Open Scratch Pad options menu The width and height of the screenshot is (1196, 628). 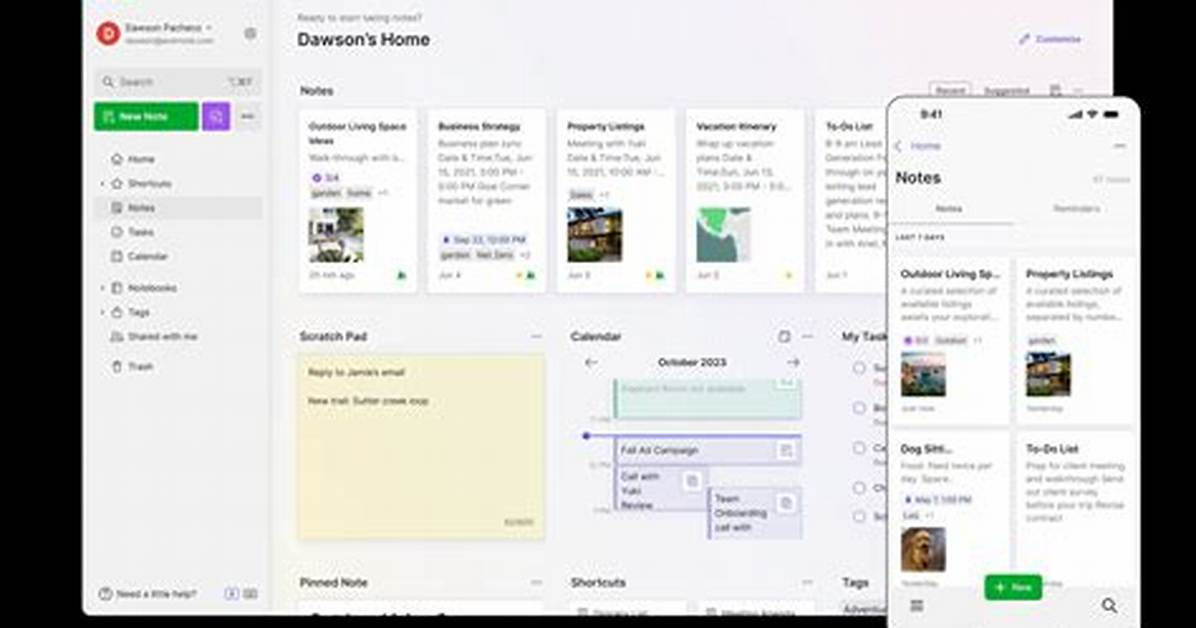(536, 337)
